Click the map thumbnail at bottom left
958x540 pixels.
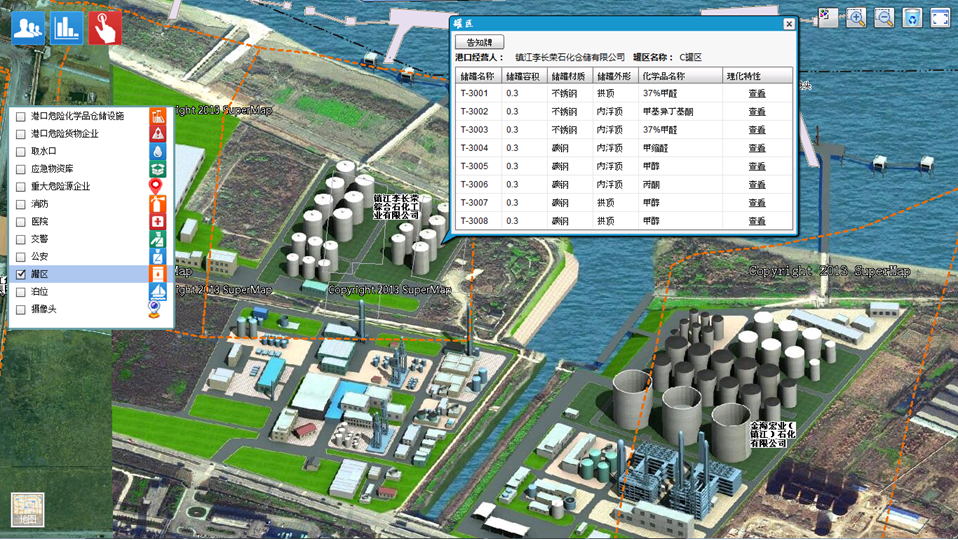27,510
